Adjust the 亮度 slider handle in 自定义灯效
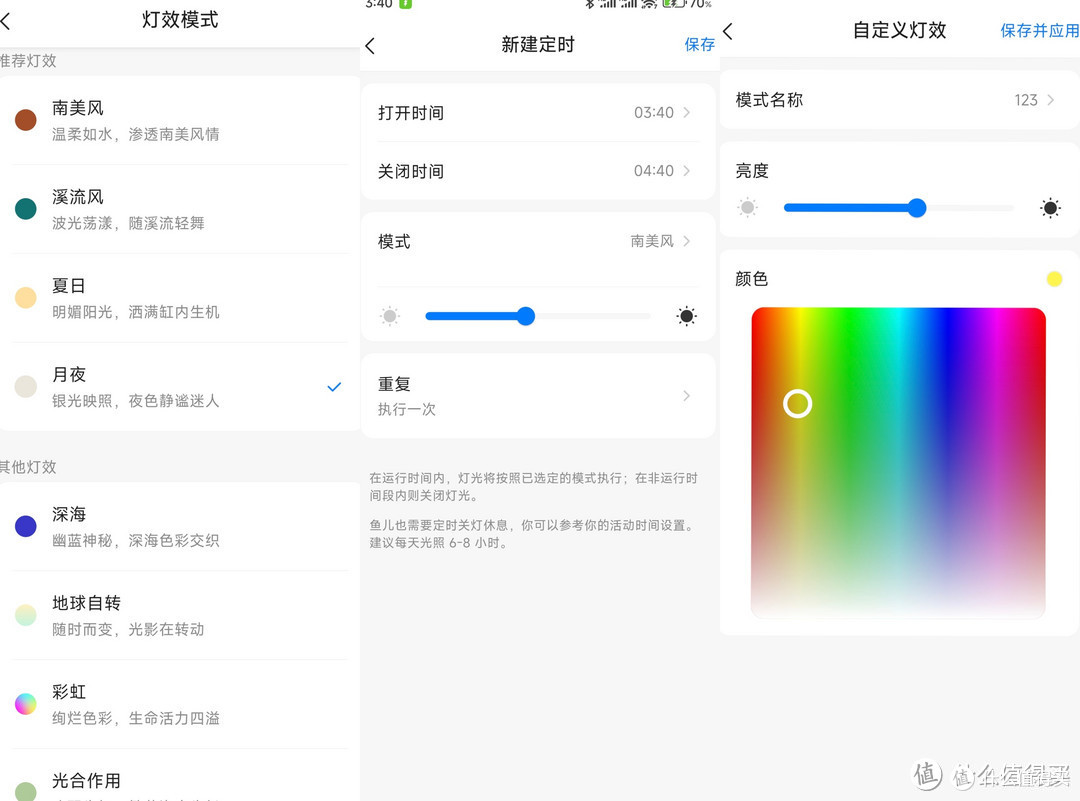The width and height of the screenshot is (1080, 801). (x=917, y=207)
